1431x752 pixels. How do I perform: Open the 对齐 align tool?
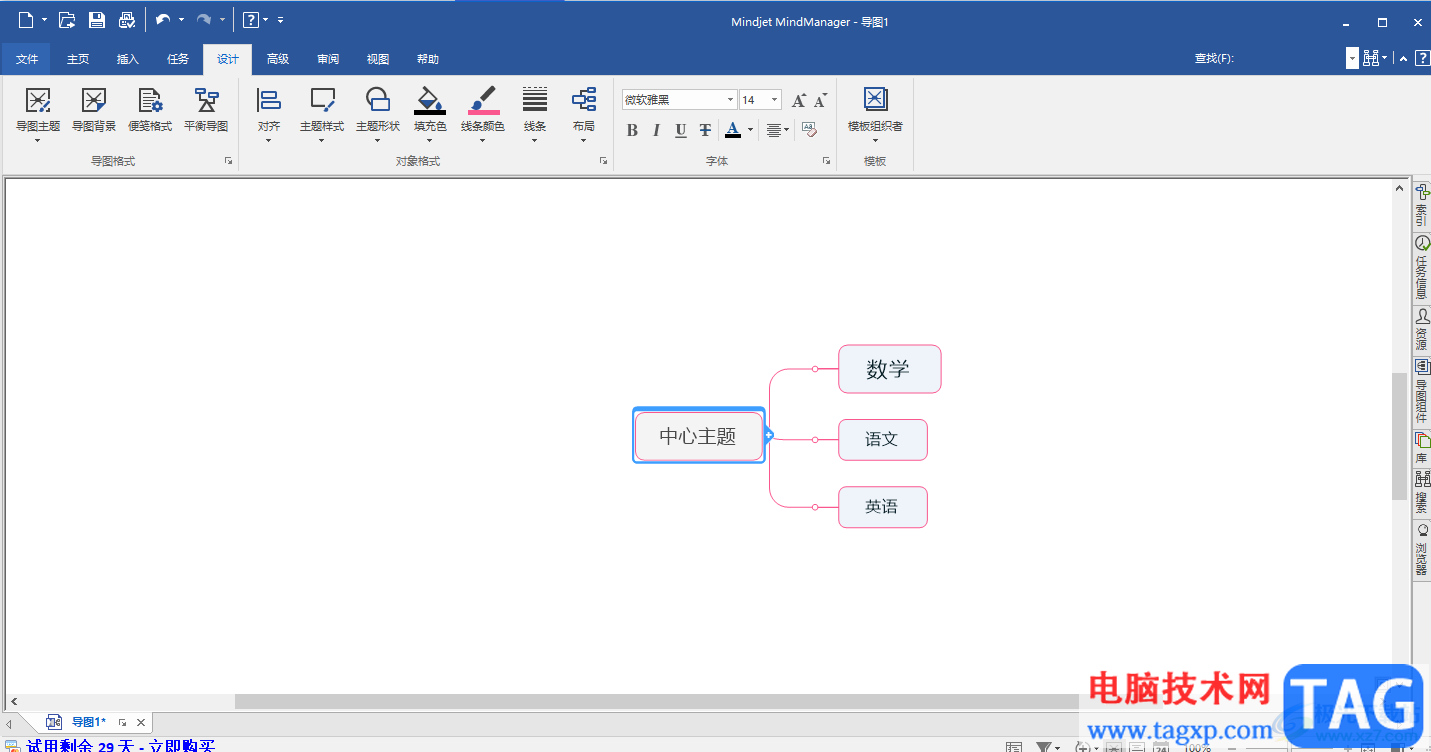point(269,114)
